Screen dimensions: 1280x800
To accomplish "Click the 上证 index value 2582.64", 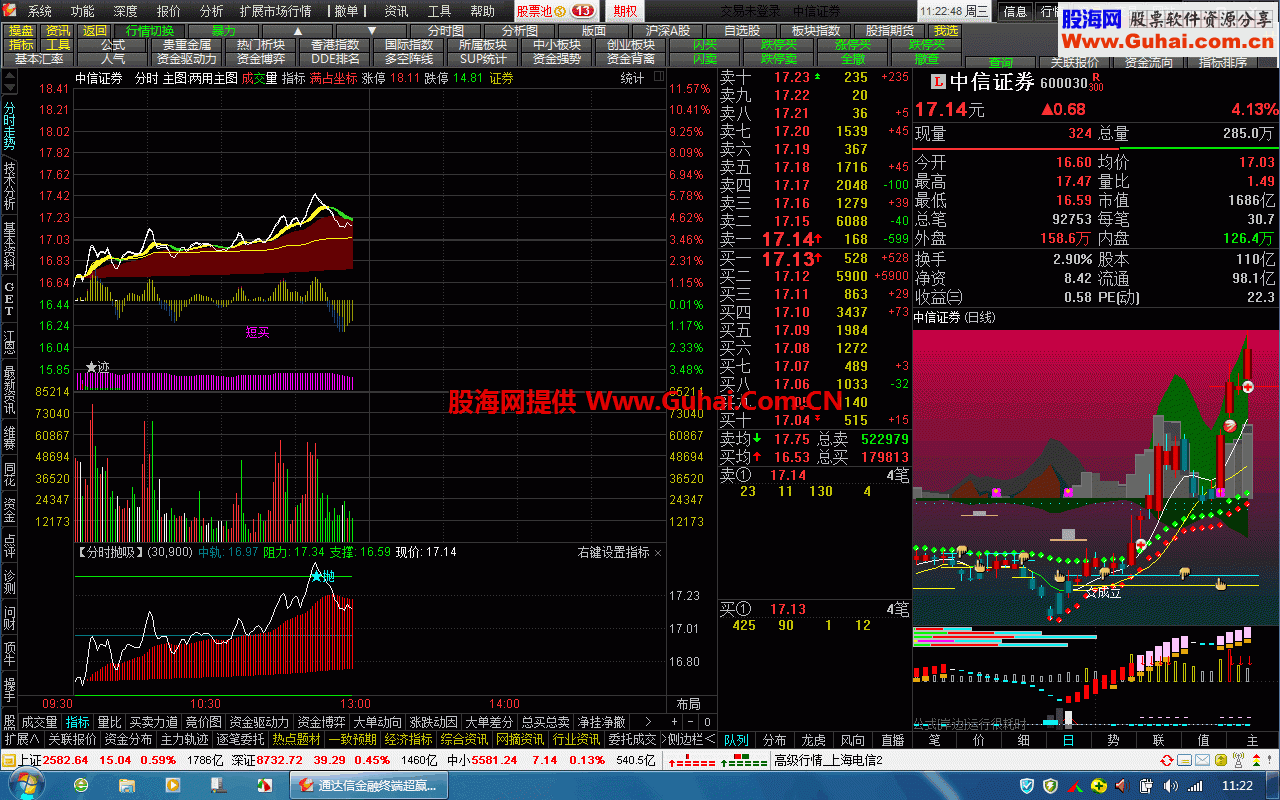I will point(66,761).
